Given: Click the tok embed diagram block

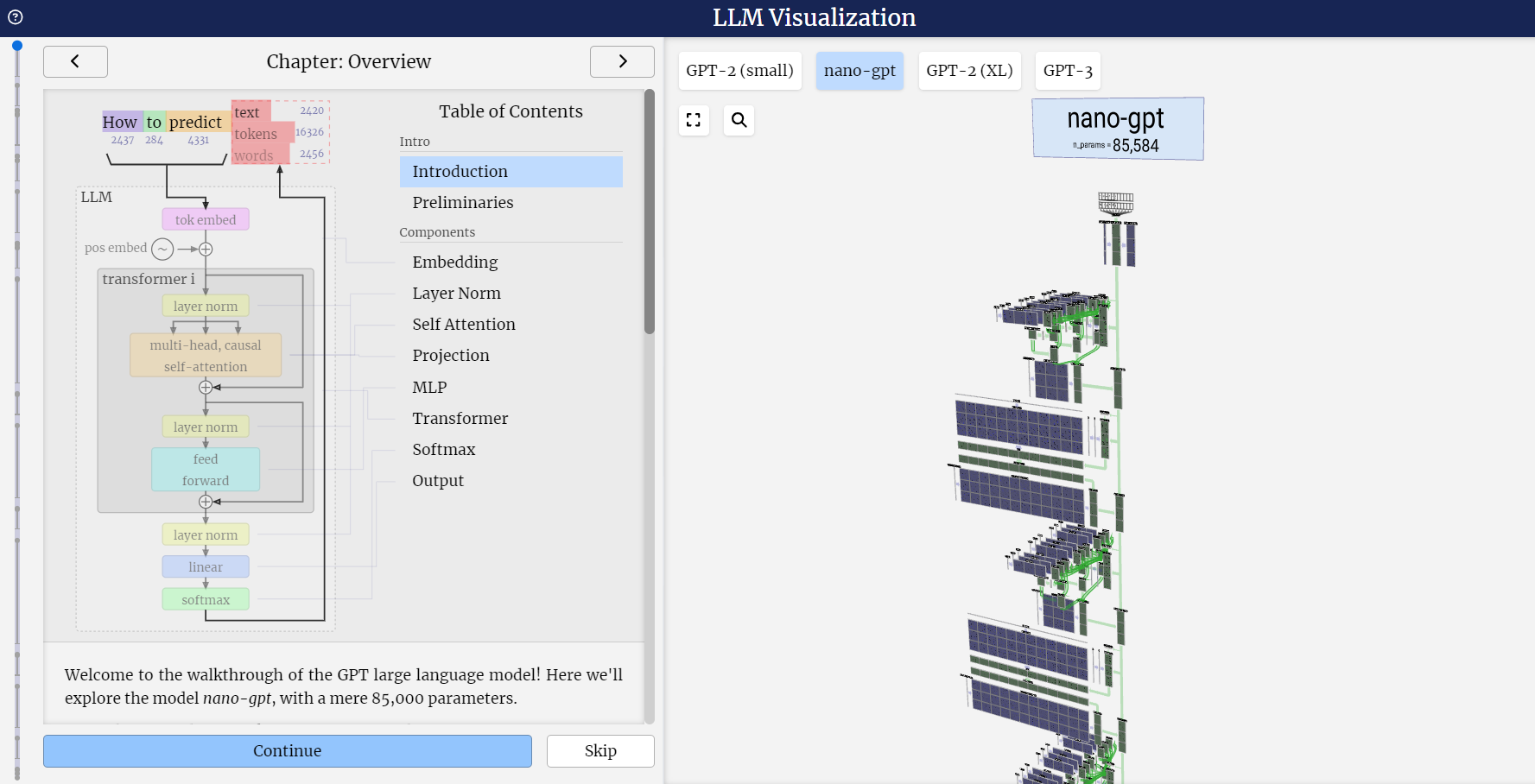Looking at the screenshot, I should [206, 219].
